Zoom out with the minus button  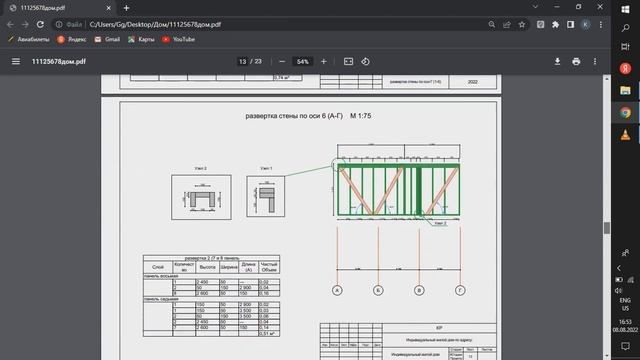[x=282, y=62]
